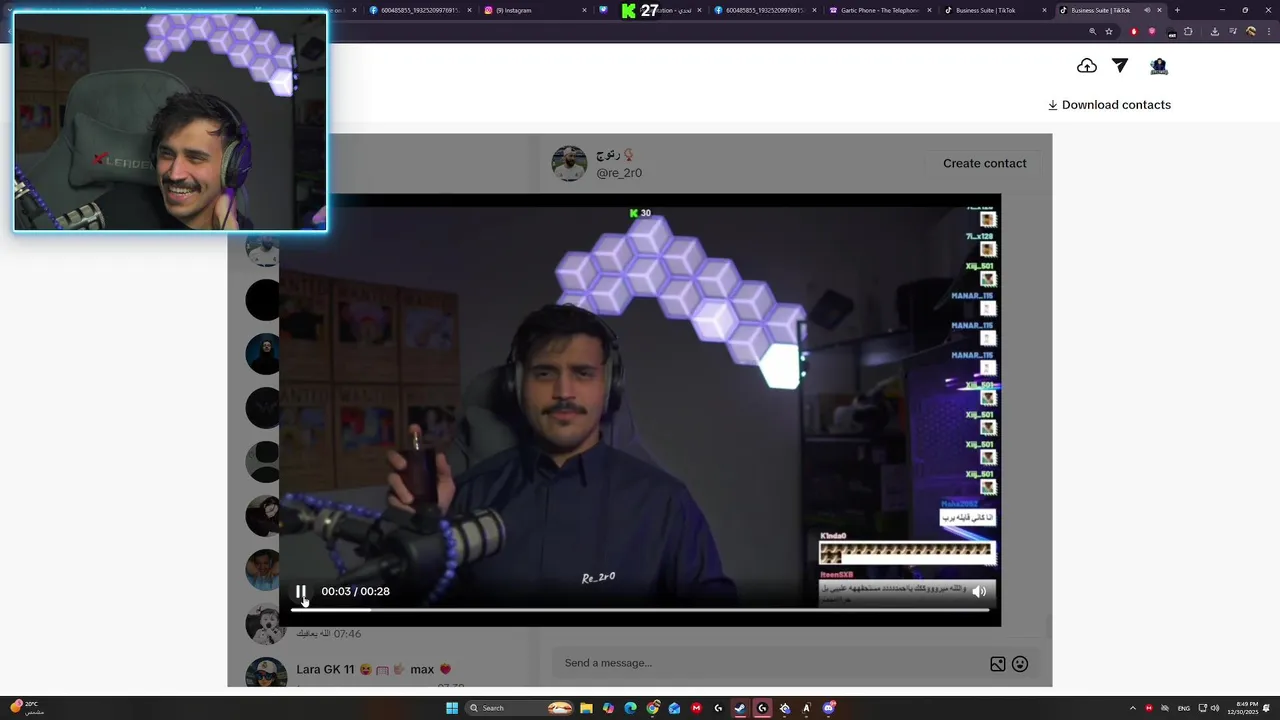Close the Gartic Phone tab

[930, 10]
